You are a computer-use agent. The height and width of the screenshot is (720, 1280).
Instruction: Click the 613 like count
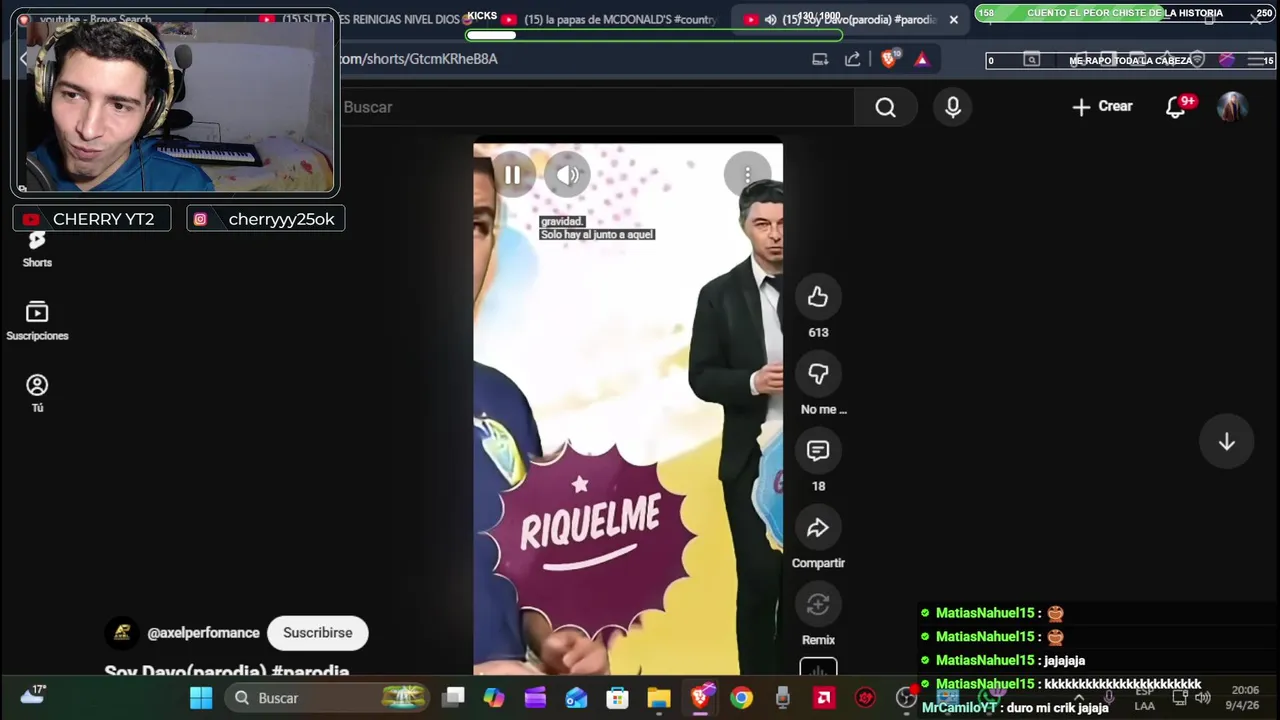click(818, 332)
